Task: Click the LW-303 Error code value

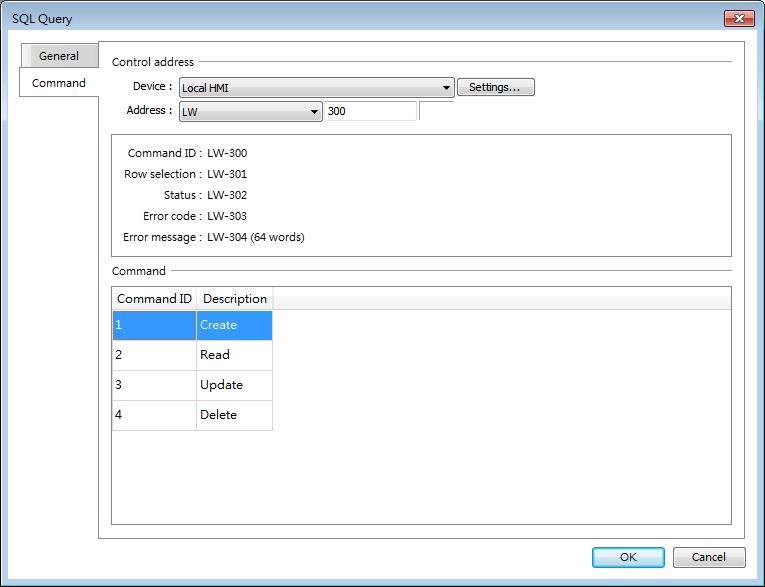Action: click(x=227, y=216)
